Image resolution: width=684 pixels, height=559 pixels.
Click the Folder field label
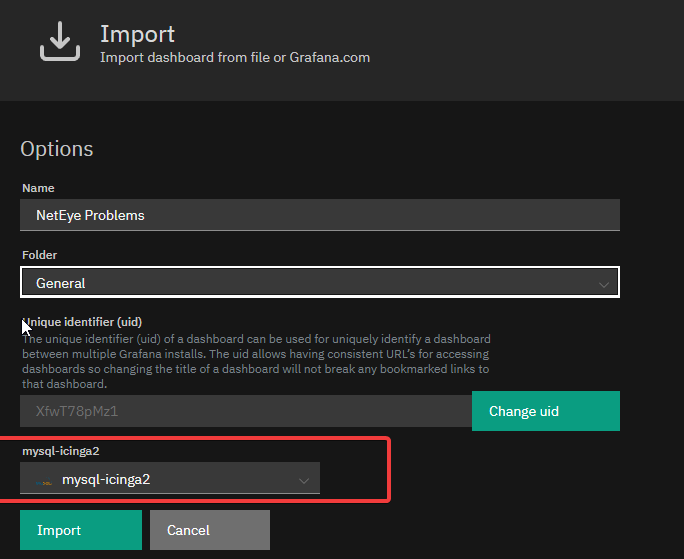[41, 255]
